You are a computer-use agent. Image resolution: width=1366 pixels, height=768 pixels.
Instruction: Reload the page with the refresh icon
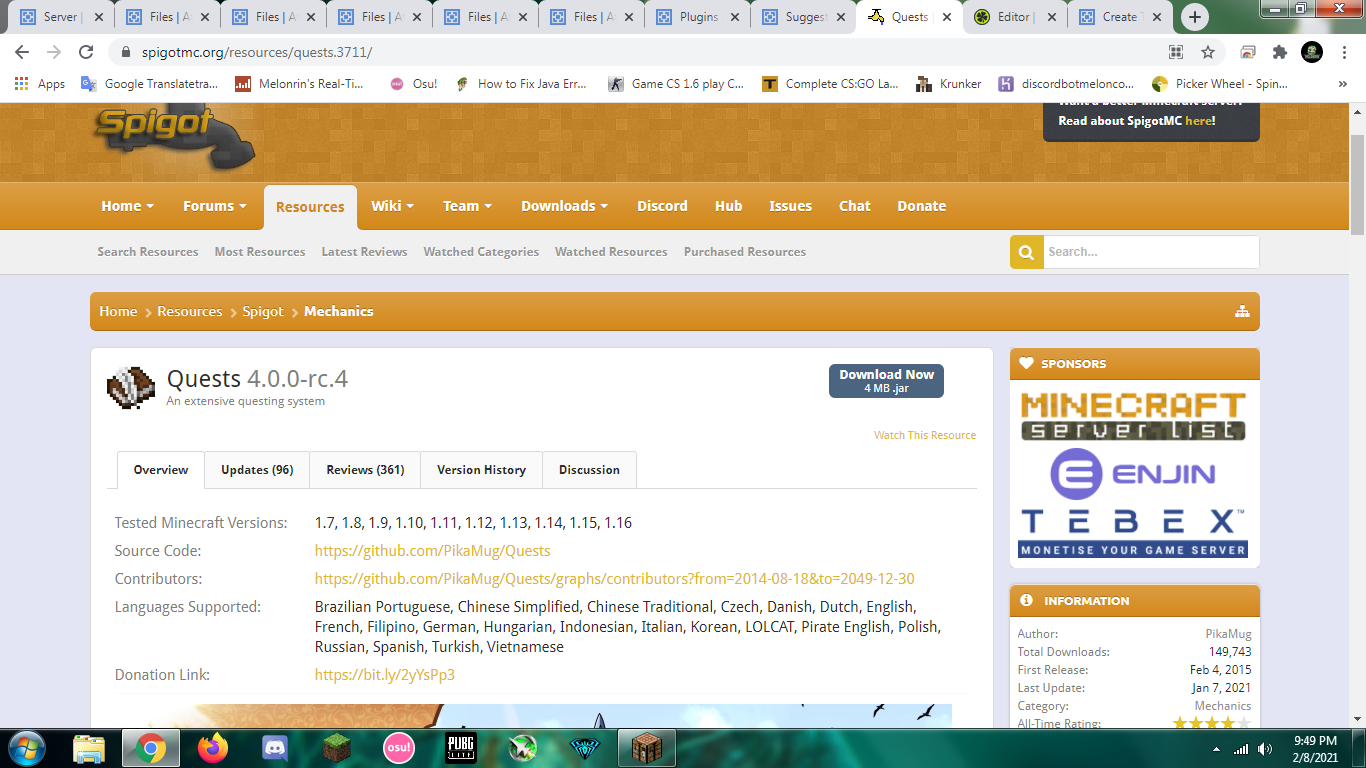click(86, 52)
